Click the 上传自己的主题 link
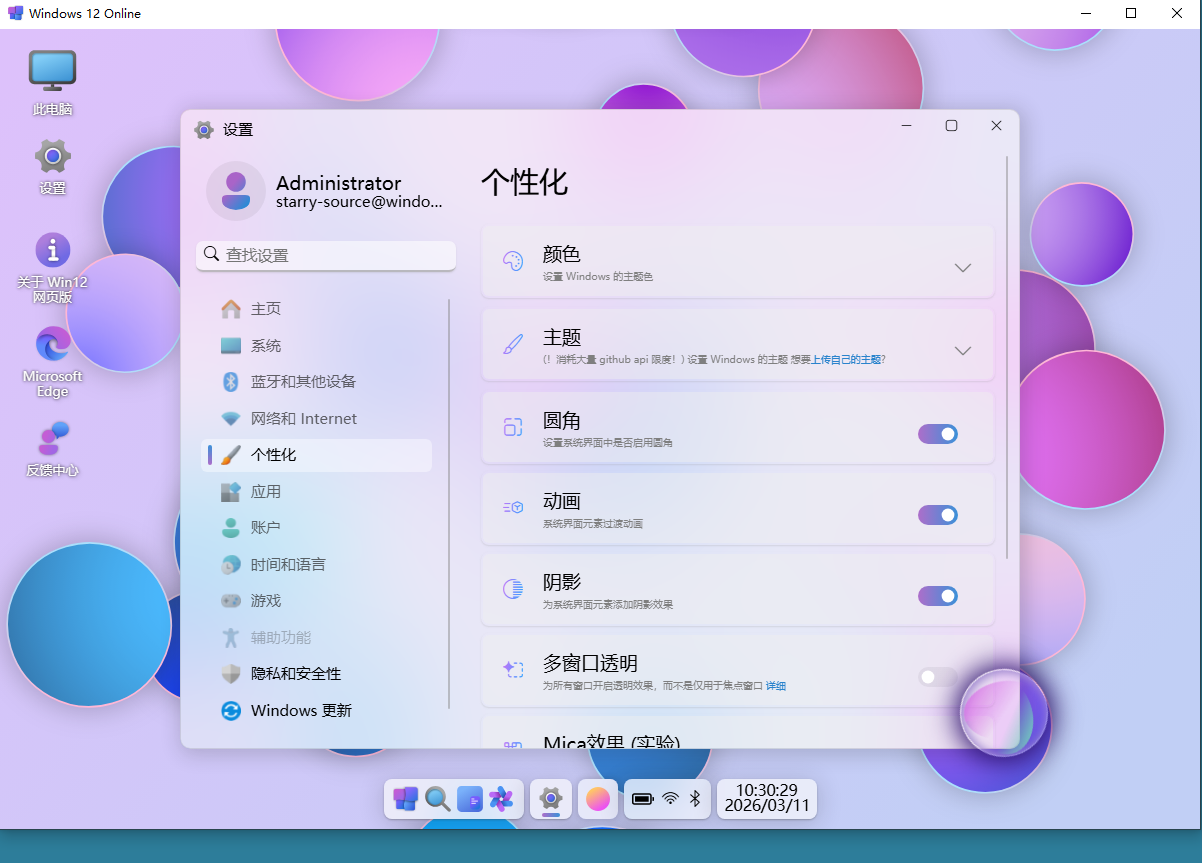 (846, 360)
